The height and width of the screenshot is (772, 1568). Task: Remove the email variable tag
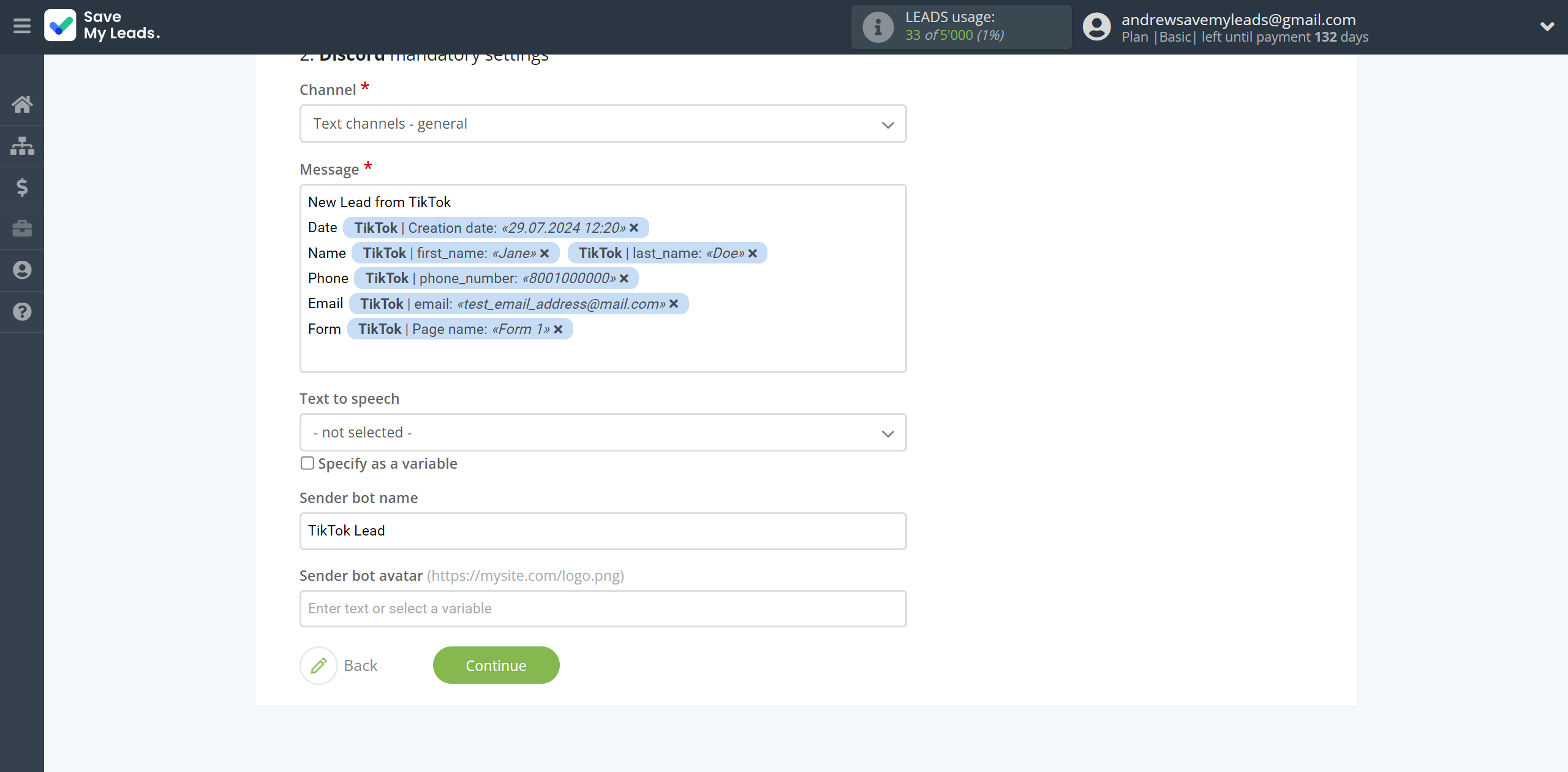[674, 304]
